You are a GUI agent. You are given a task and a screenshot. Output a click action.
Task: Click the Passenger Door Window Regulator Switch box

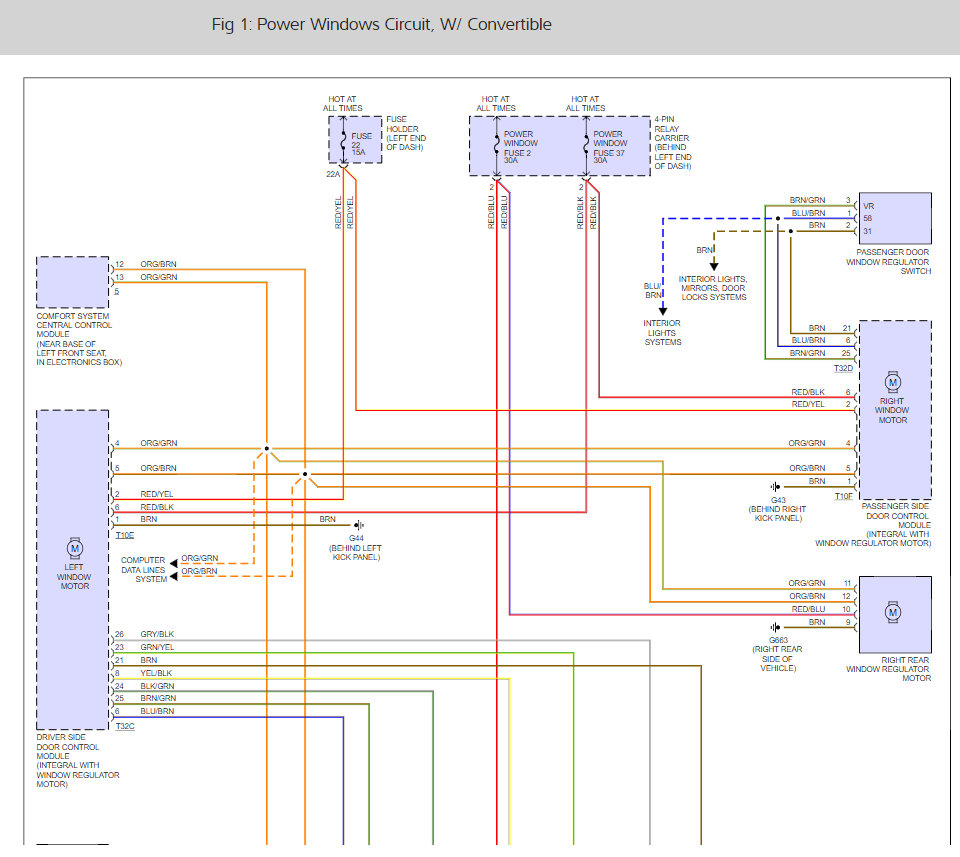(895, 219)
